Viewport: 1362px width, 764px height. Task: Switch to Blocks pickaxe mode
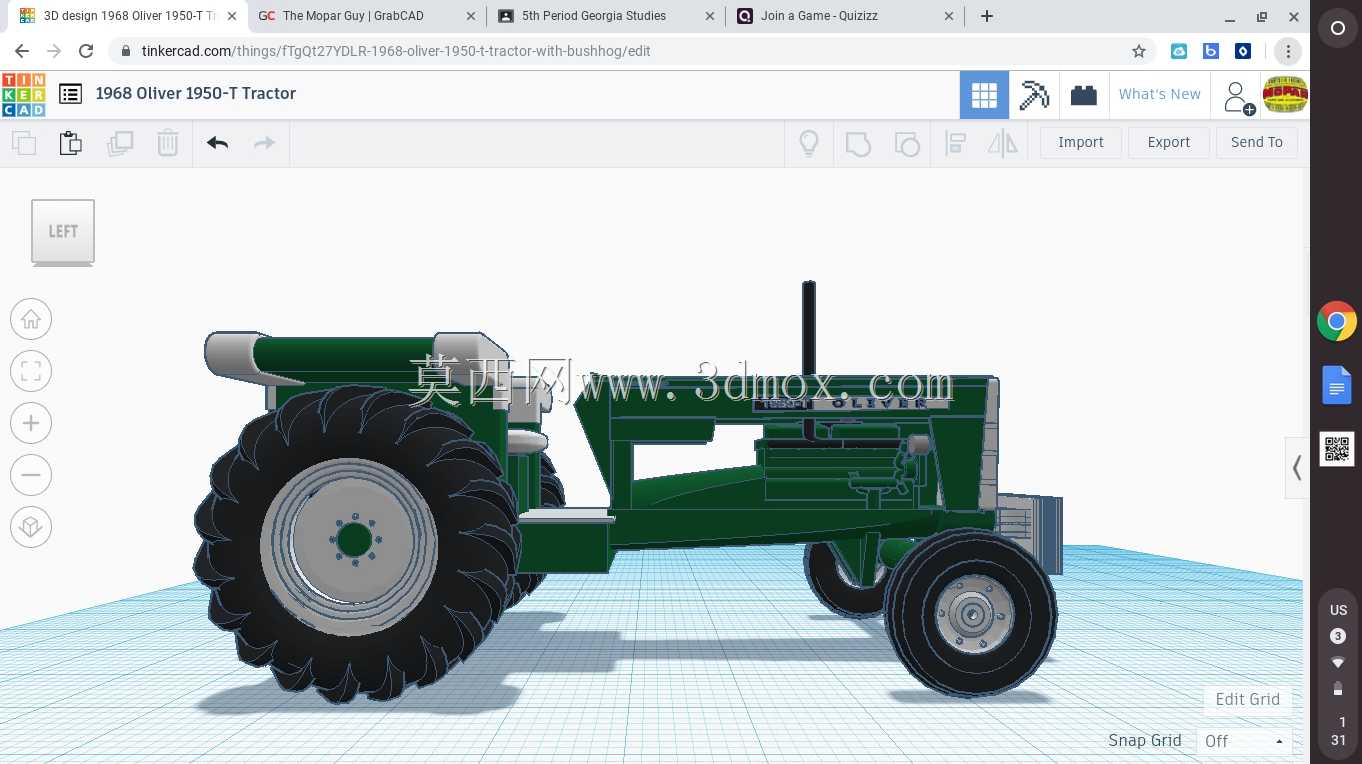tap(1034, 95)
